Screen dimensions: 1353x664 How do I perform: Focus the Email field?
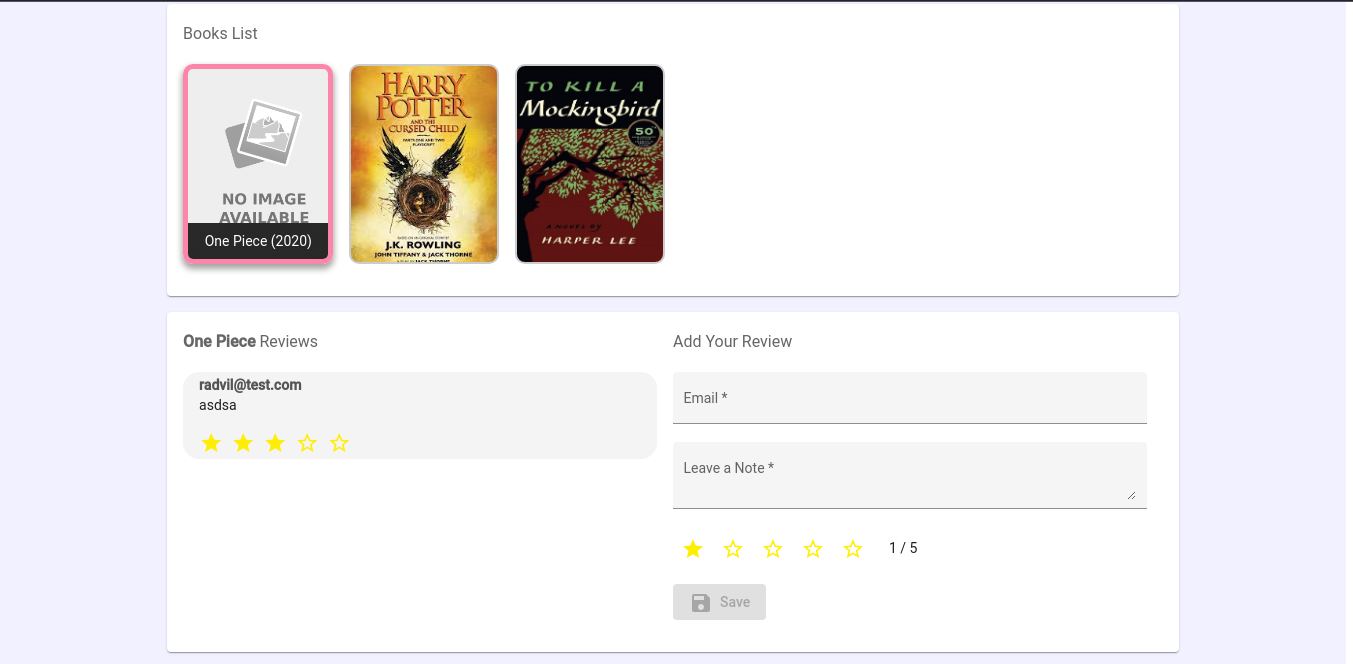[910, 398]
